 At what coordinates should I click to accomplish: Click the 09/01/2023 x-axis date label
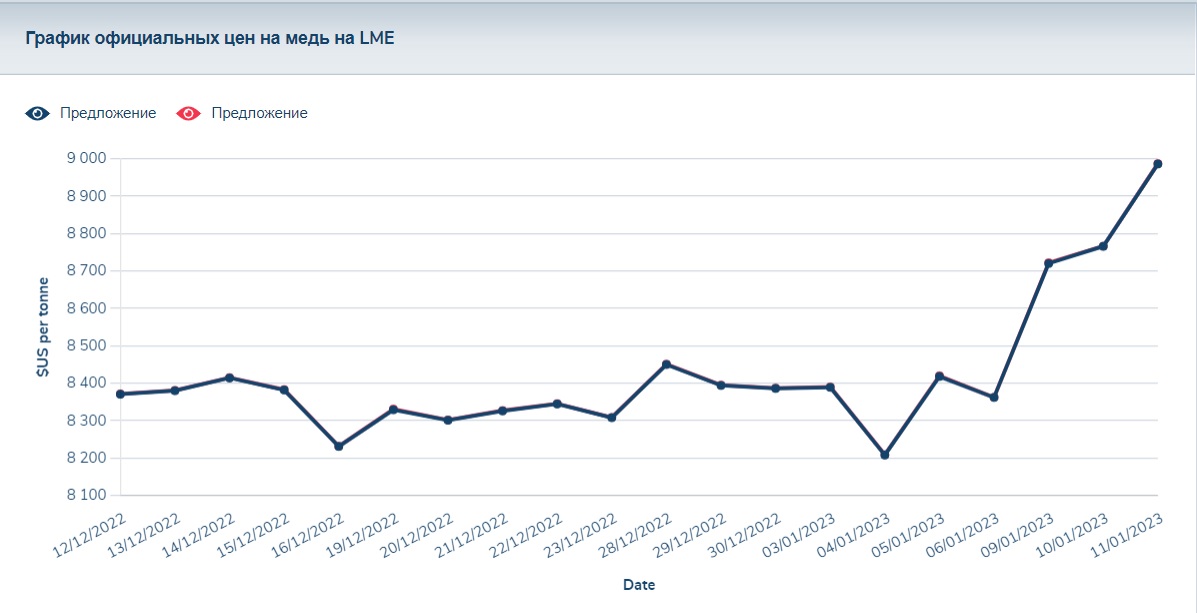pos(1018,535)
